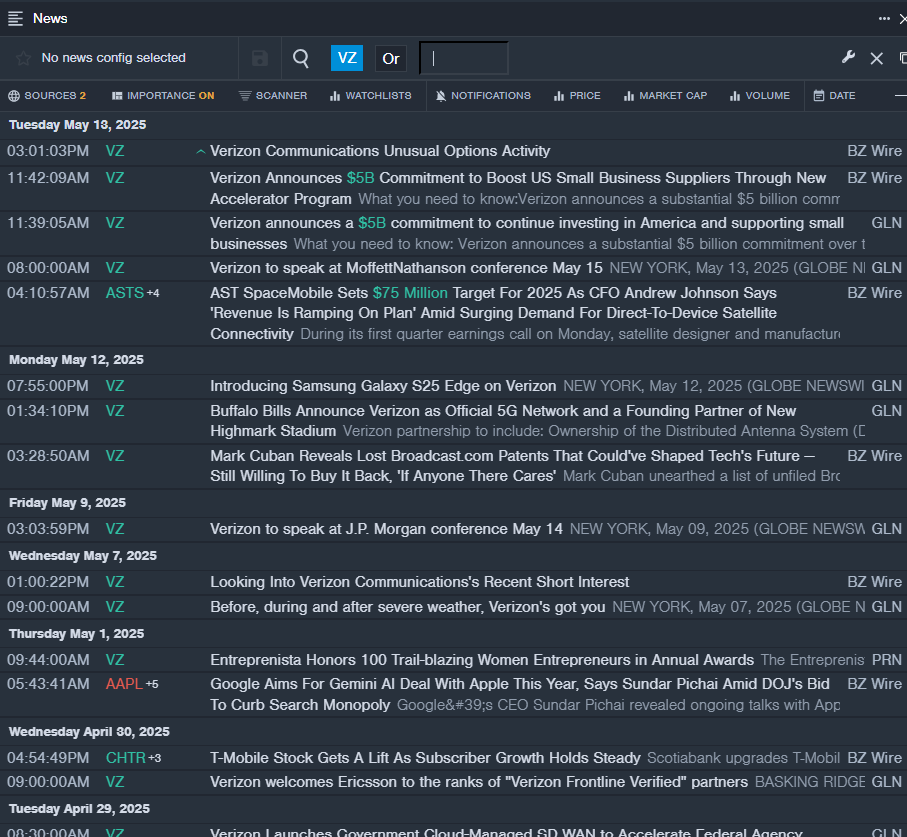This screenshot has height=837, width=907.
Task: Click the funnel icon beside Scanner
Action: point(245,95)
